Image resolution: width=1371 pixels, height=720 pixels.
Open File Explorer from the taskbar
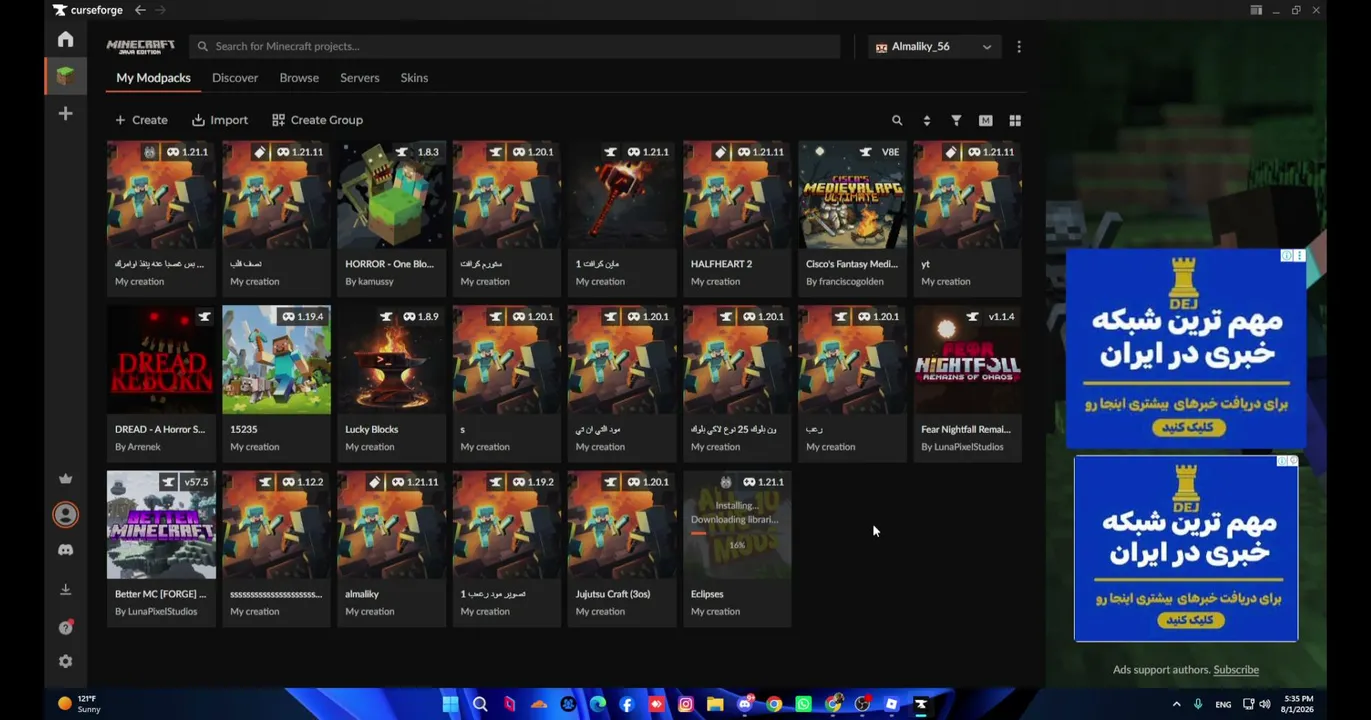[x=715, y=704]
